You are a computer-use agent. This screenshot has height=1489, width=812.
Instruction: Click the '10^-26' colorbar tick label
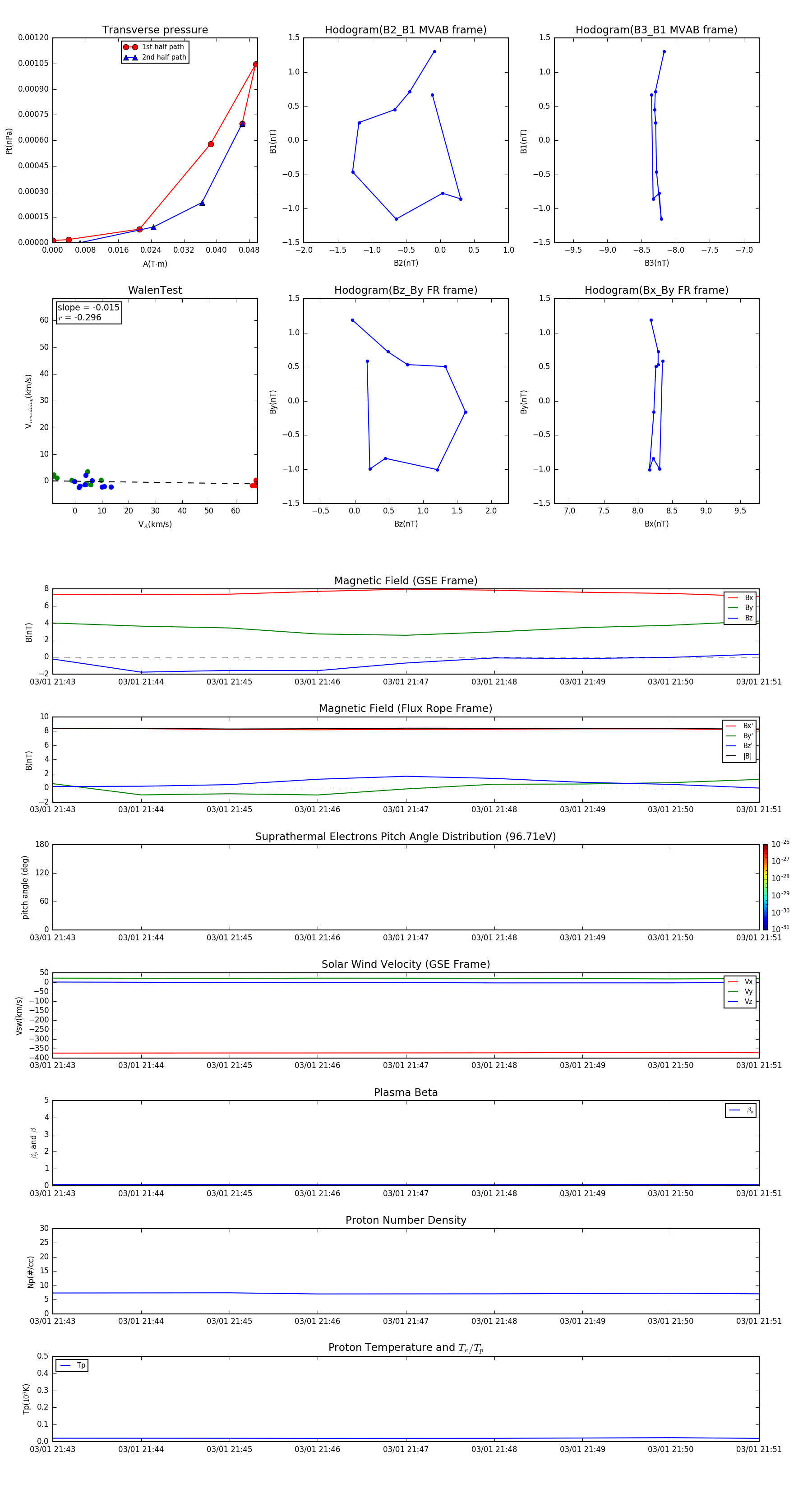click(x=780, y=844)
